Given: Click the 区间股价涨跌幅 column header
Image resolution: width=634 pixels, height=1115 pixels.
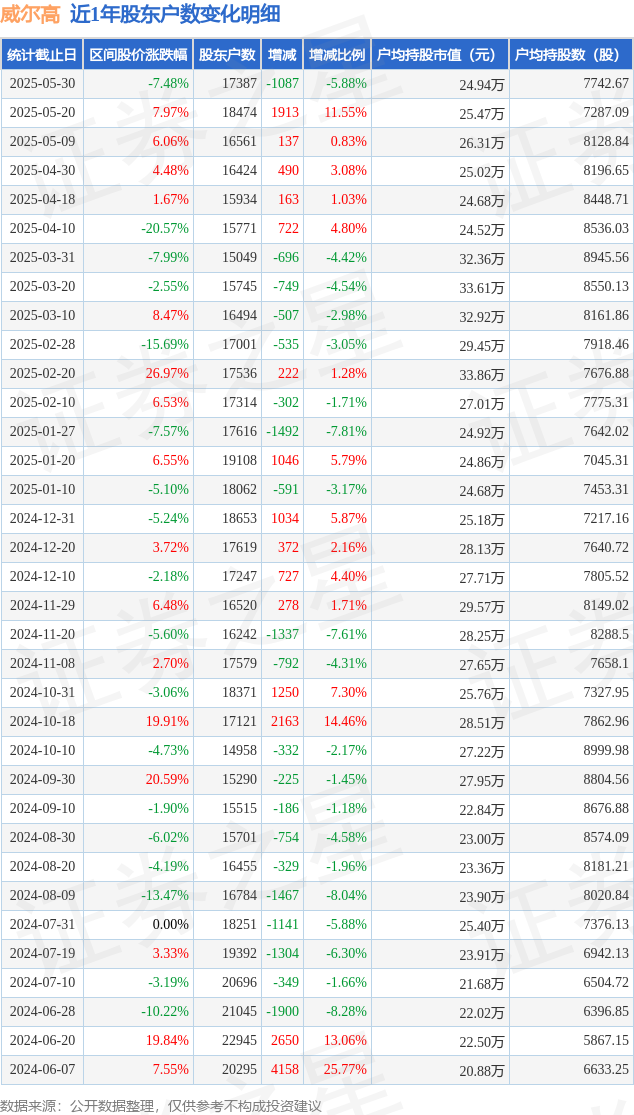Looking at the screenshot, I should (138, 55).
